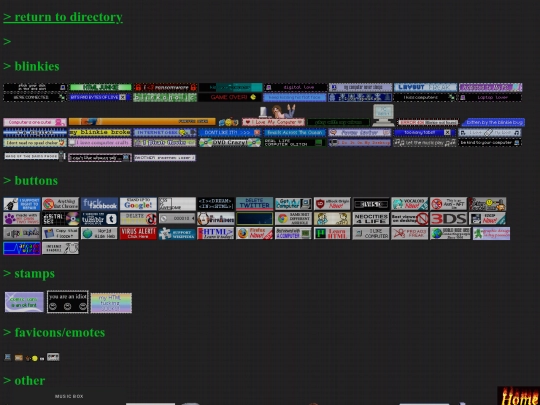Open the '3DS' button

click(x=449, y=219)
